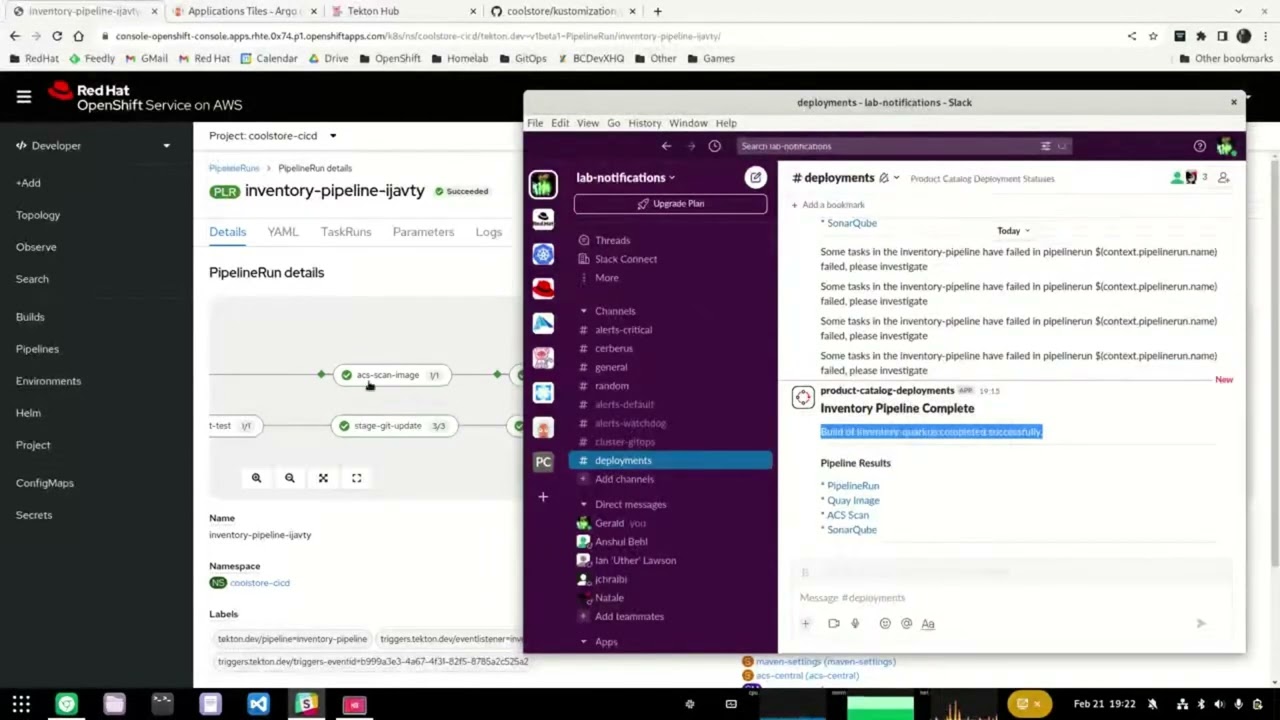
Task: Click the Message #deployments input field
Action: coord(1010,598)
